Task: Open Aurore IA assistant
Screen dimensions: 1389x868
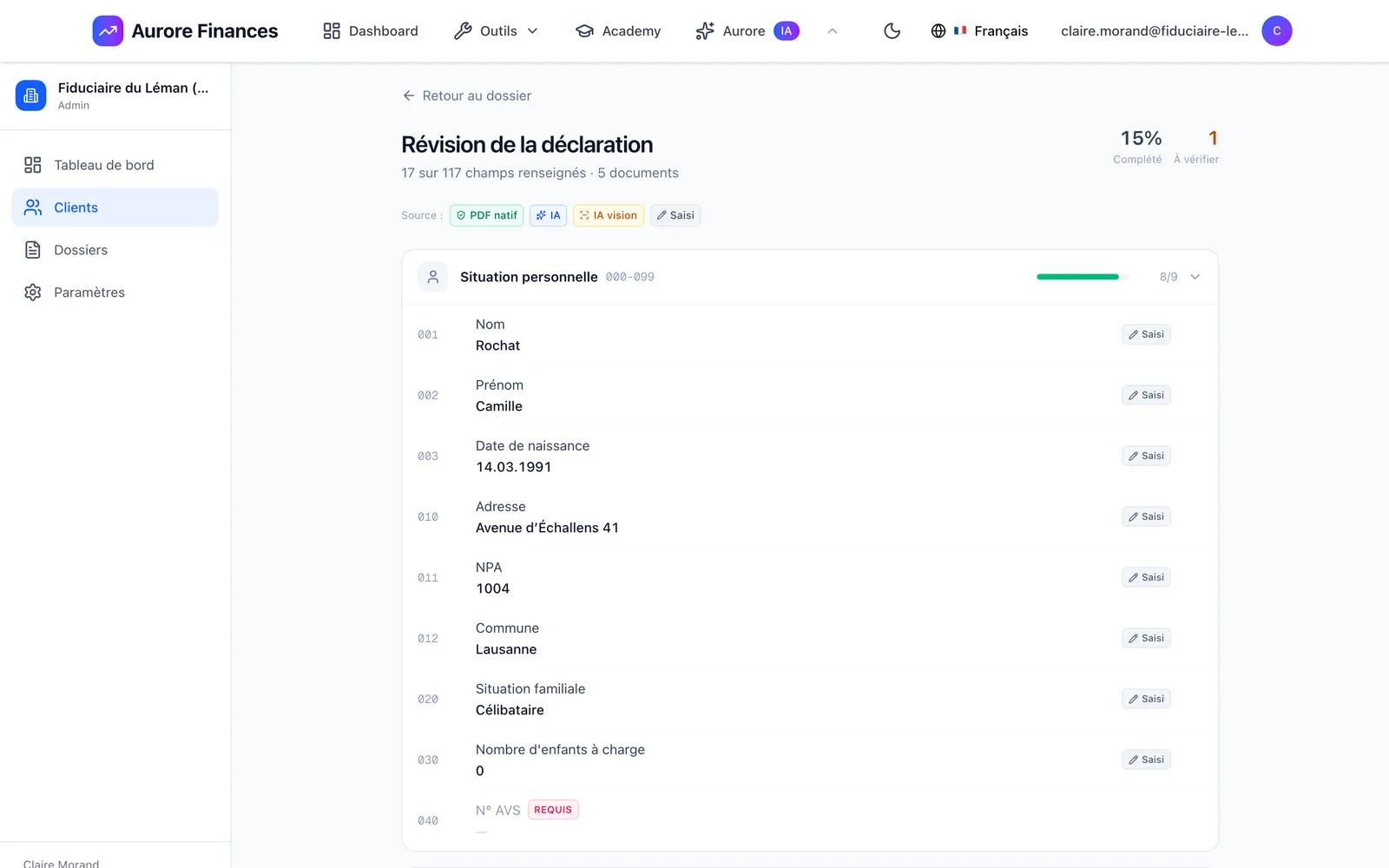Action: click(747, 31)
